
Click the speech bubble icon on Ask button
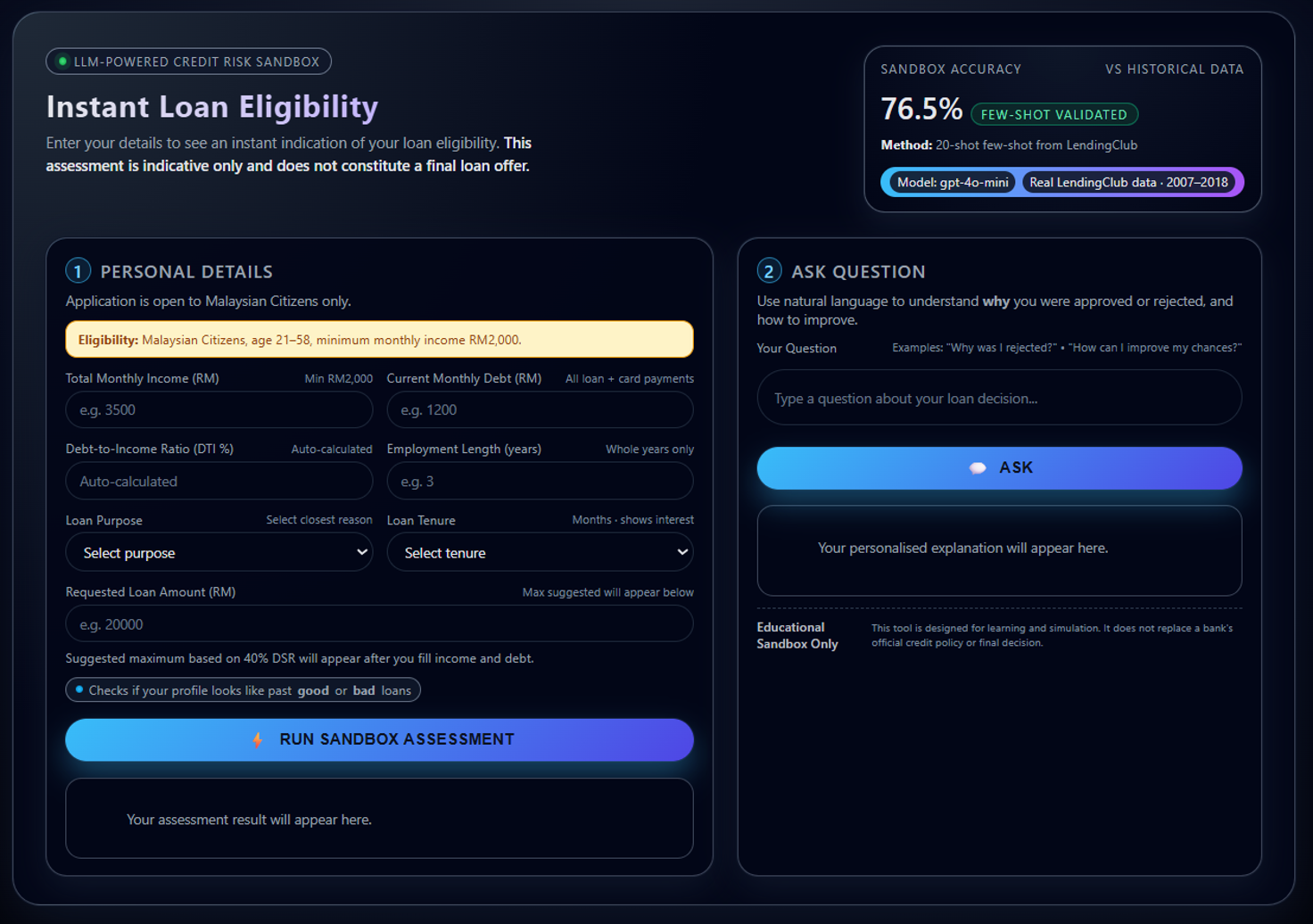pyautogui.click(x=978, y=468)
